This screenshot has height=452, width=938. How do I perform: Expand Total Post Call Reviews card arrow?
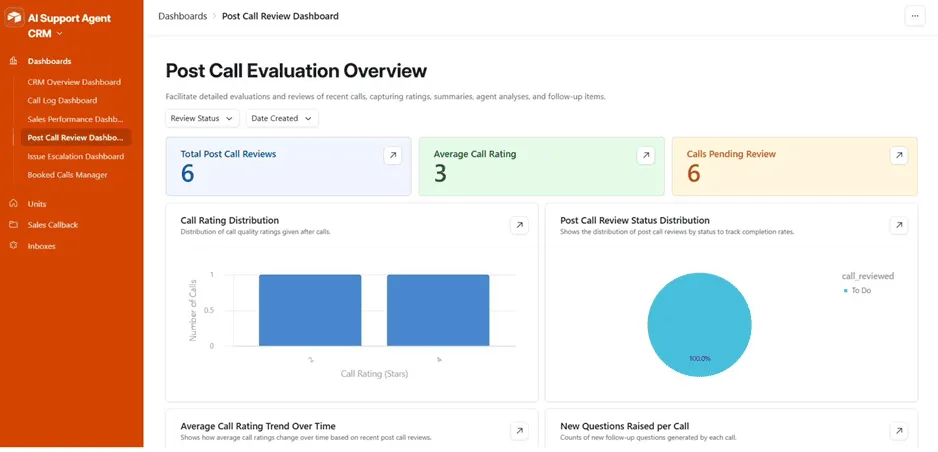(392, 155)
